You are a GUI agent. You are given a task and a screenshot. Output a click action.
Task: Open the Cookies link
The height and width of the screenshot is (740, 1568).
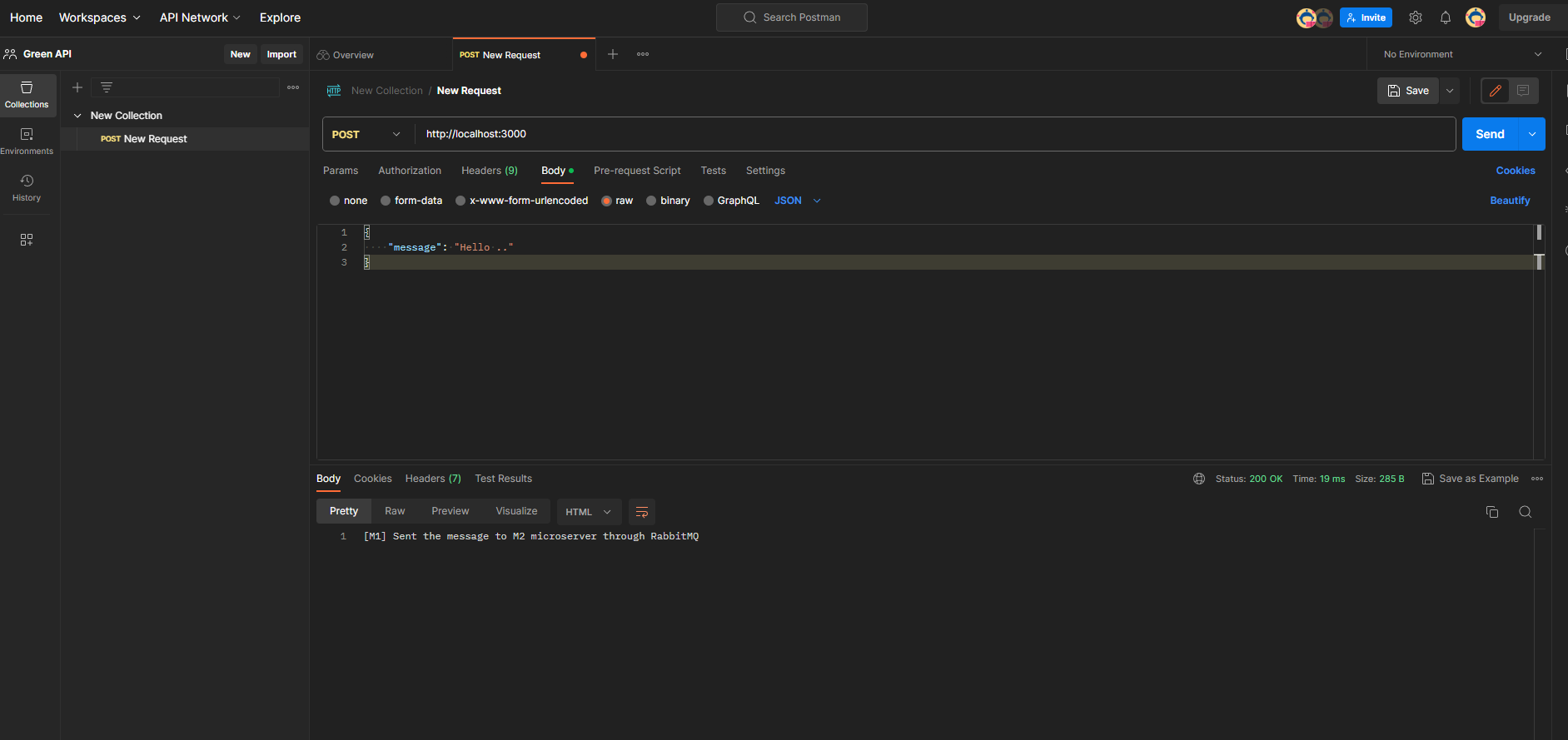[1516, 171]
